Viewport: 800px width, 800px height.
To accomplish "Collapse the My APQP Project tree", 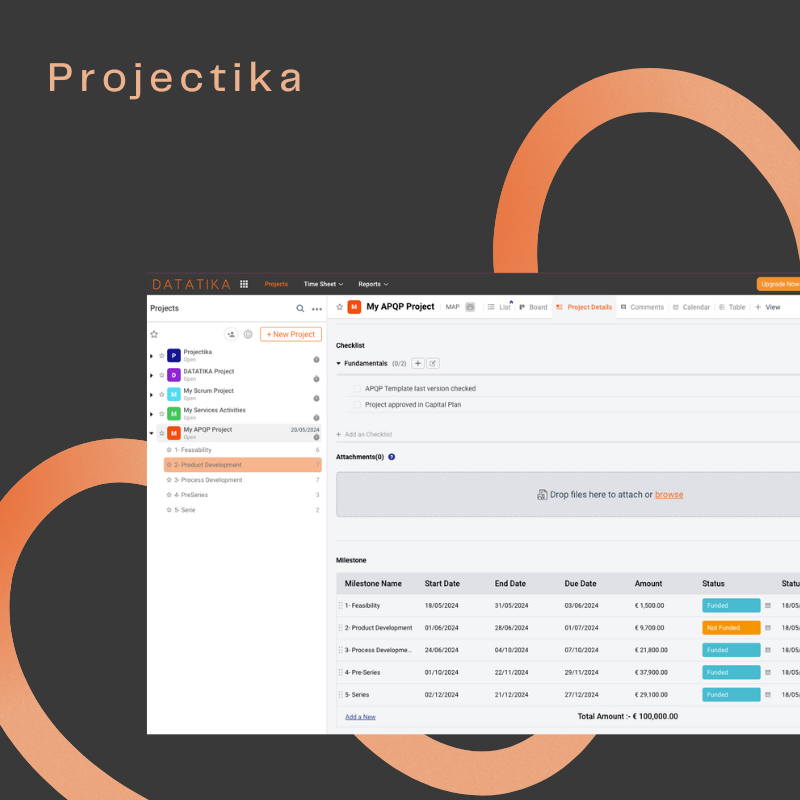I will (x=152, y=434).
